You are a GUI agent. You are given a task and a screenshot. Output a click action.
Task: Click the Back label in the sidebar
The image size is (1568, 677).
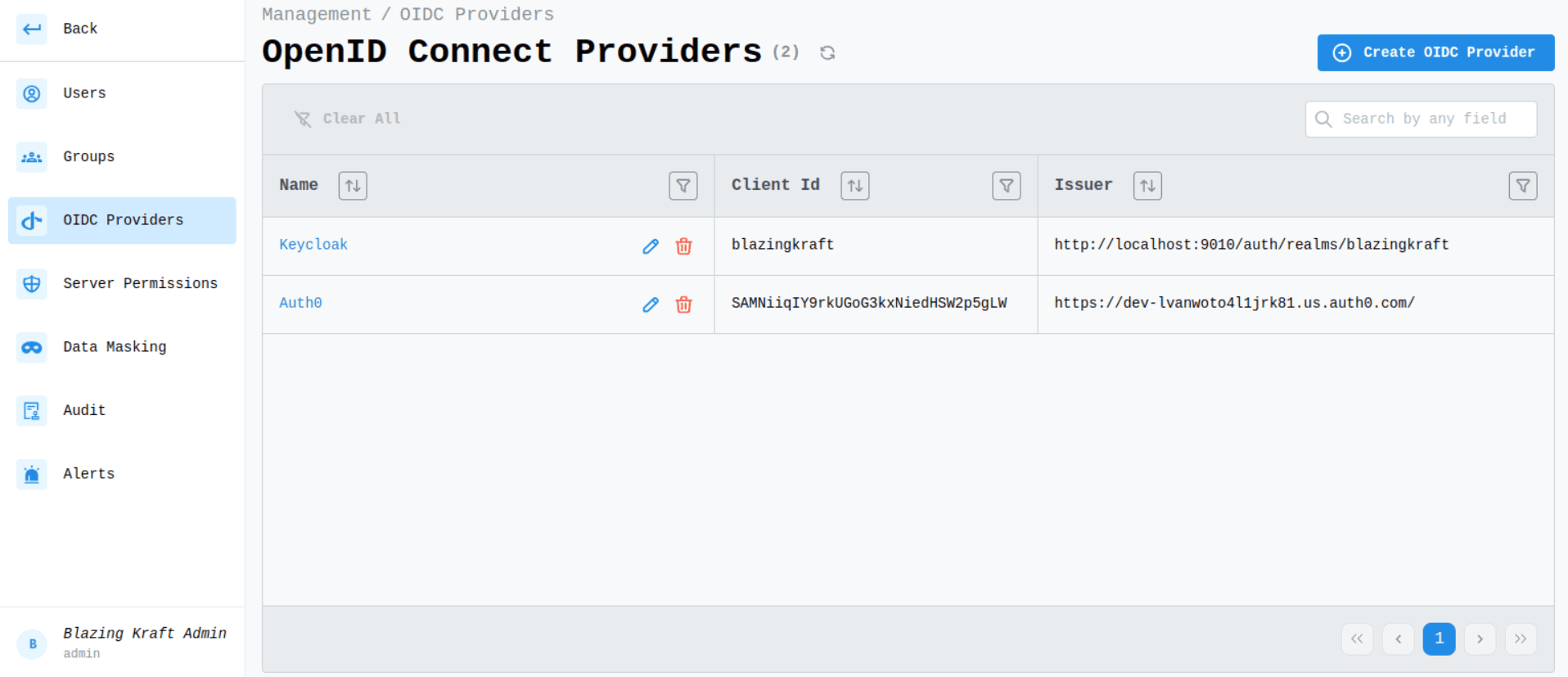(x=80, y=29)
